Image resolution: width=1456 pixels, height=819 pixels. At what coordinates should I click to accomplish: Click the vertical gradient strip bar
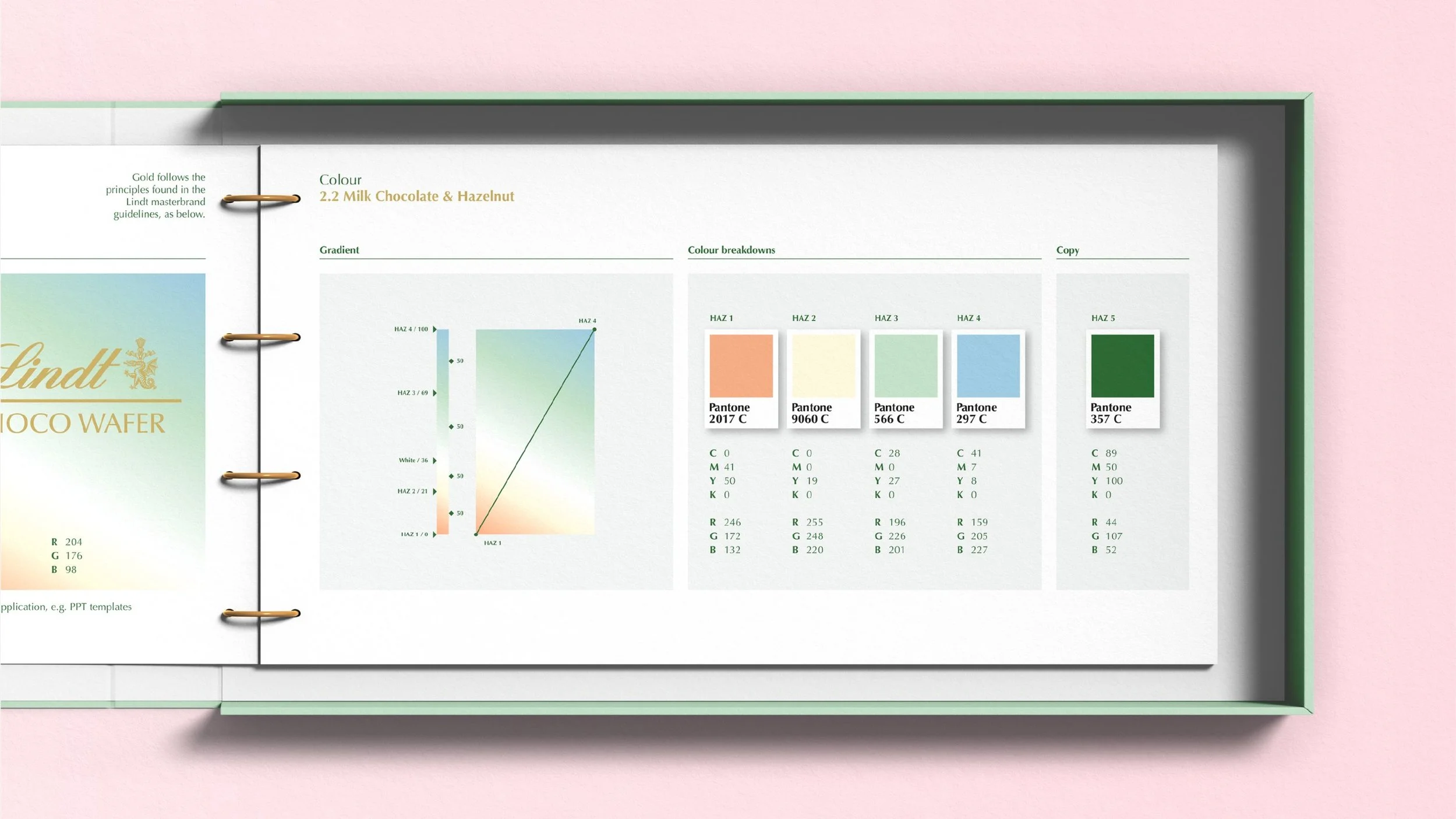tap(443, 431)
